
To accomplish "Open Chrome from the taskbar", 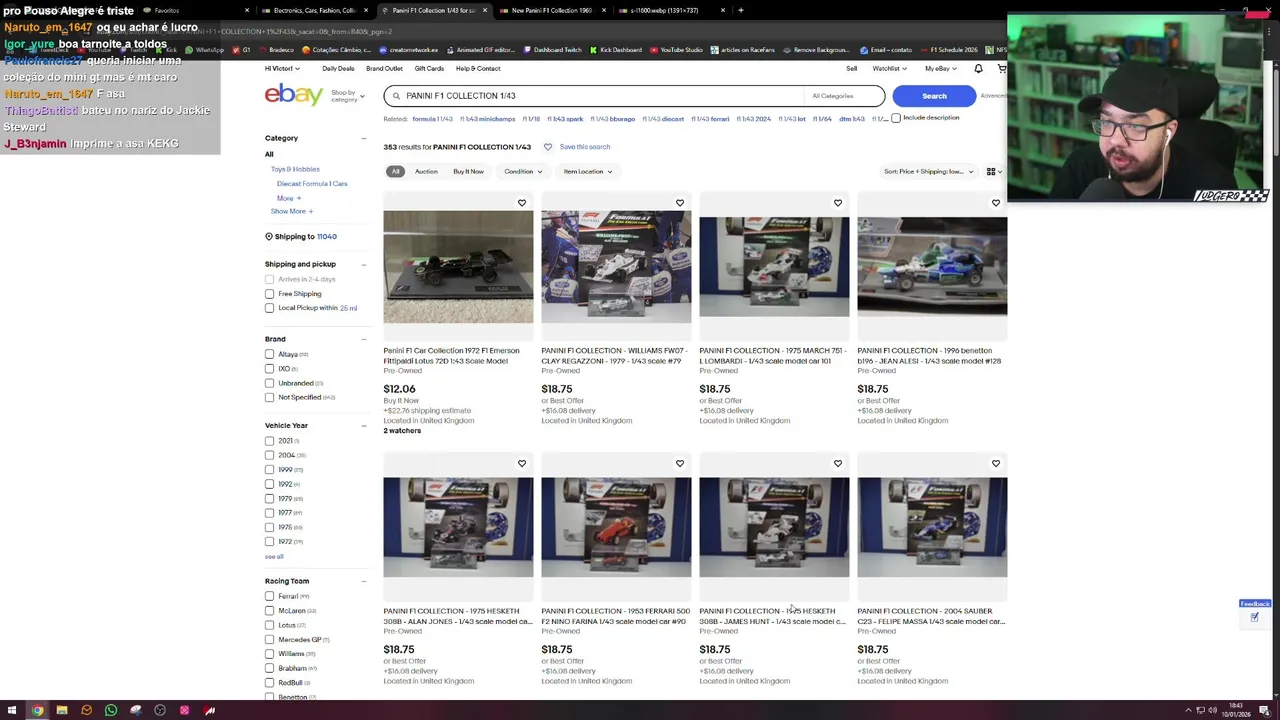I will 37,710.
